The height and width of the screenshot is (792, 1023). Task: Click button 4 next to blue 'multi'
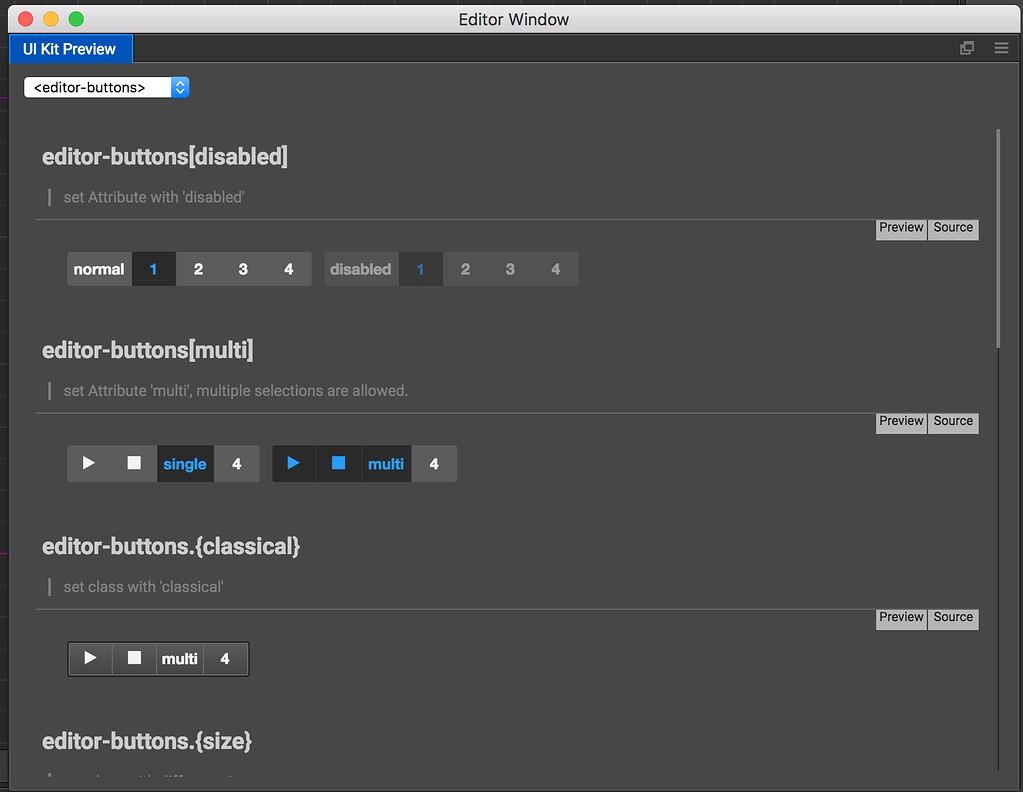(435, 463)
